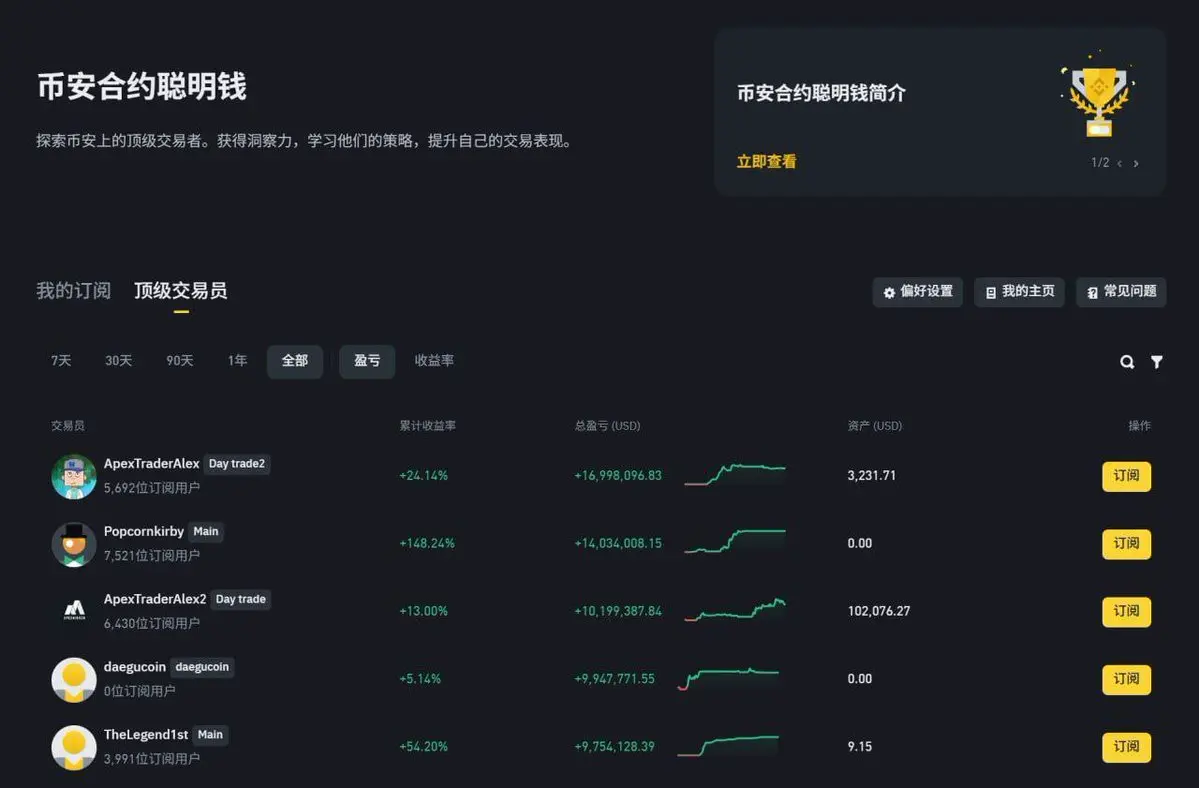The height and width of the screenshot is (788, 1199).
Task: Click 资产 (USD) column header
Action: 875,426
